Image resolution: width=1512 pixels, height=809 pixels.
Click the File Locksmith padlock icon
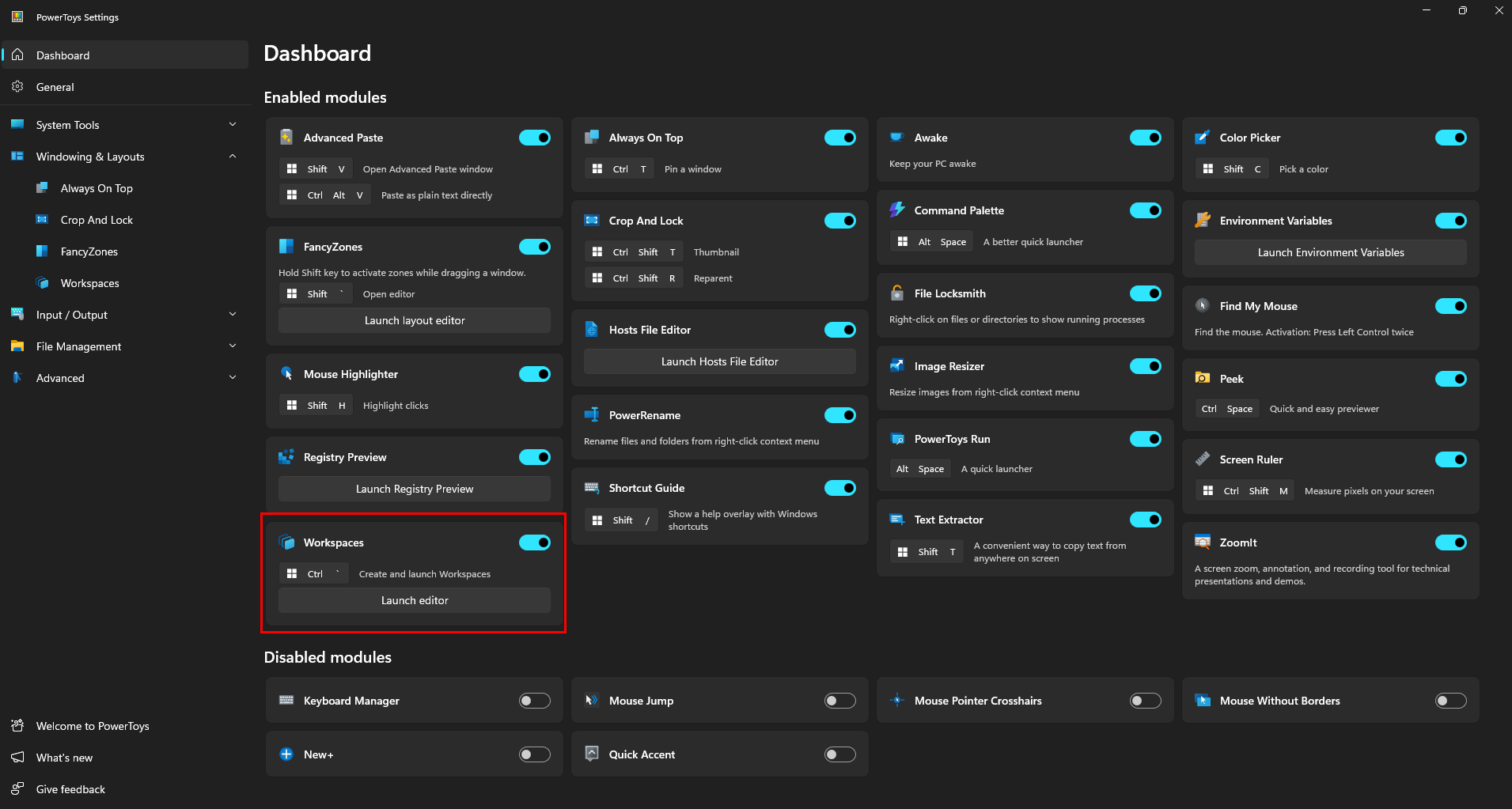pos(897,293)
